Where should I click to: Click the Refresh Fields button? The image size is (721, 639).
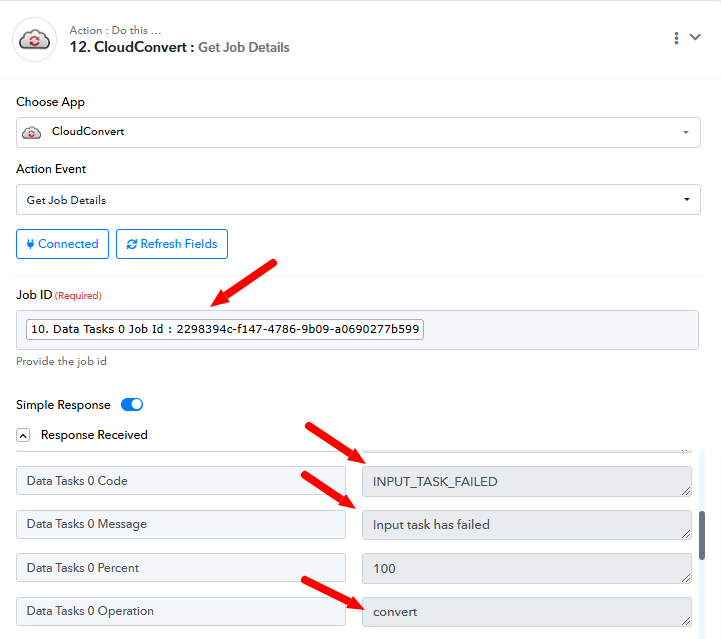(172, 244)
